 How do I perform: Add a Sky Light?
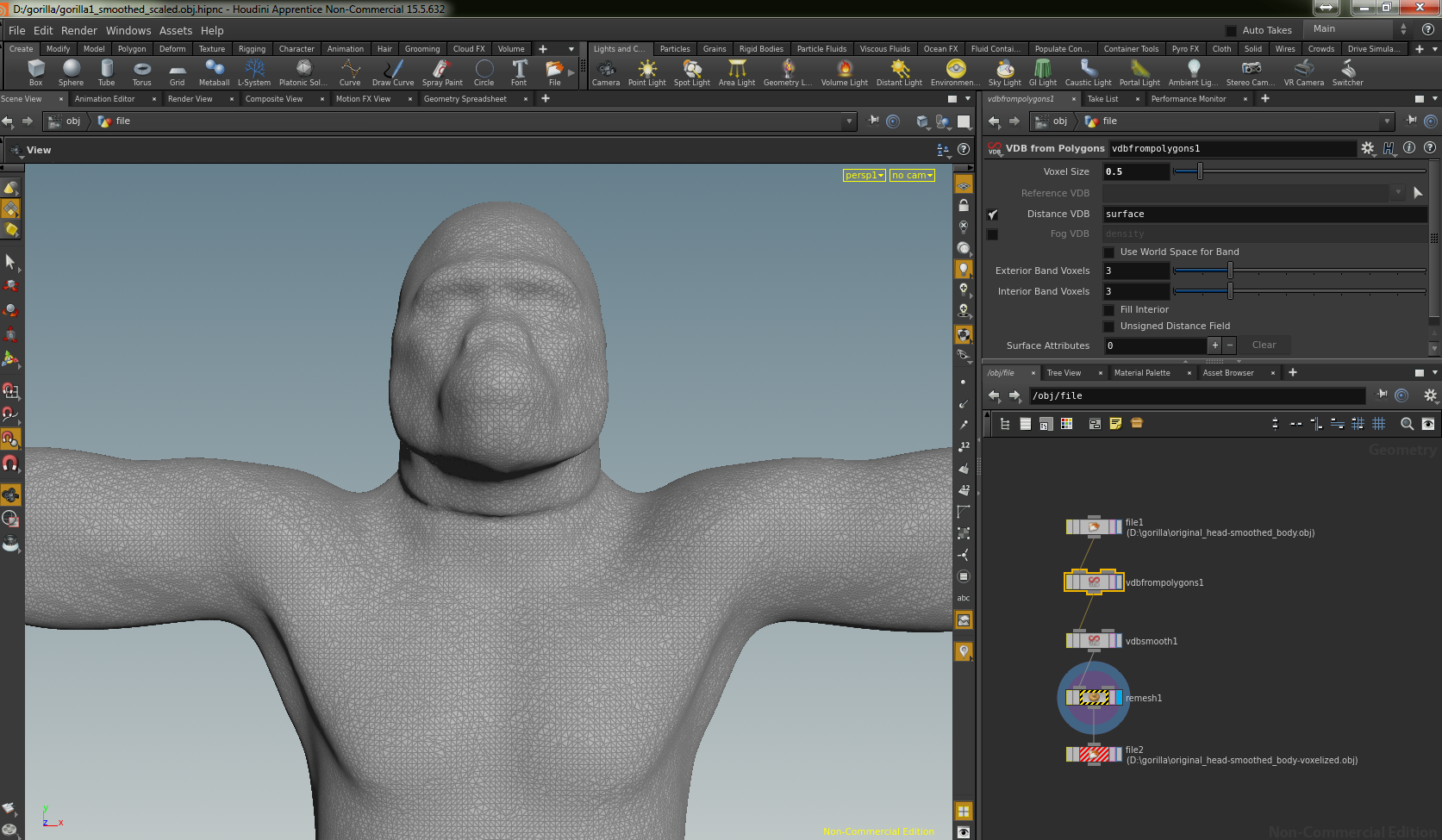coord(1004,72)
